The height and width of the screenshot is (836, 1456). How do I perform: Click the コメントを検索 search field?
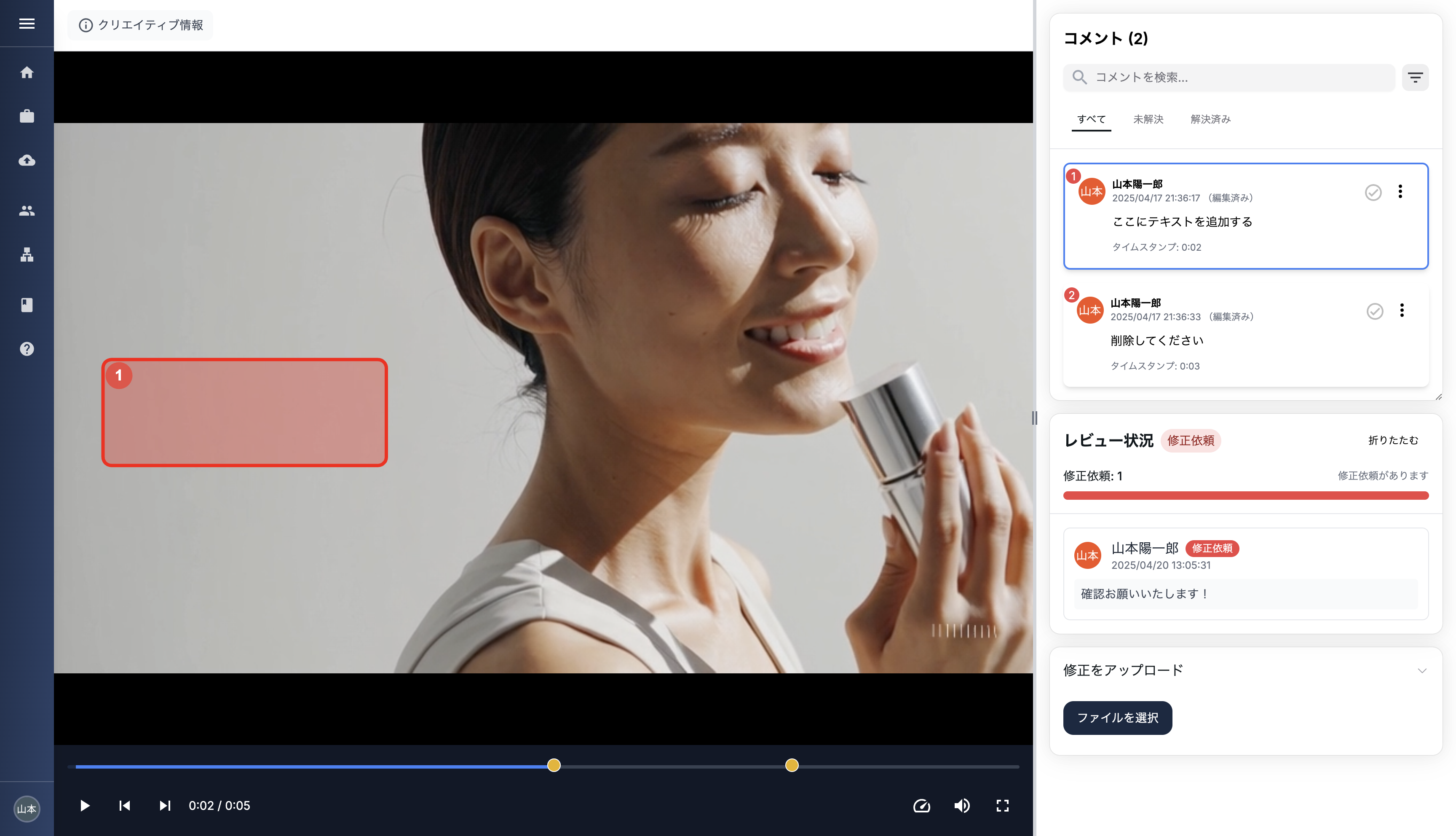point(1228,77)
